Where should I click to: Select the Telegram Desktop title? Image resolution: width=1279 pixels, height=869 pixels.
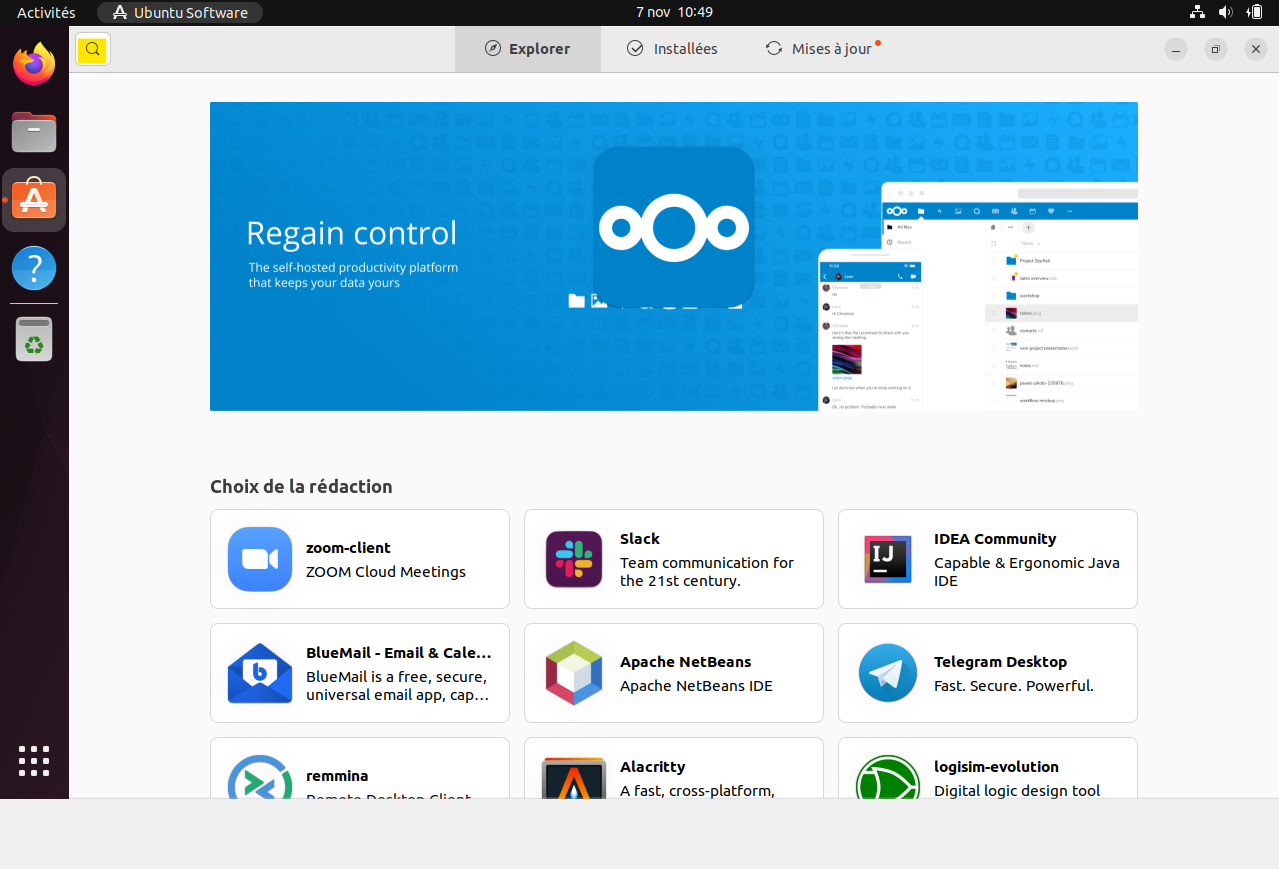(x=1000, y=662)
